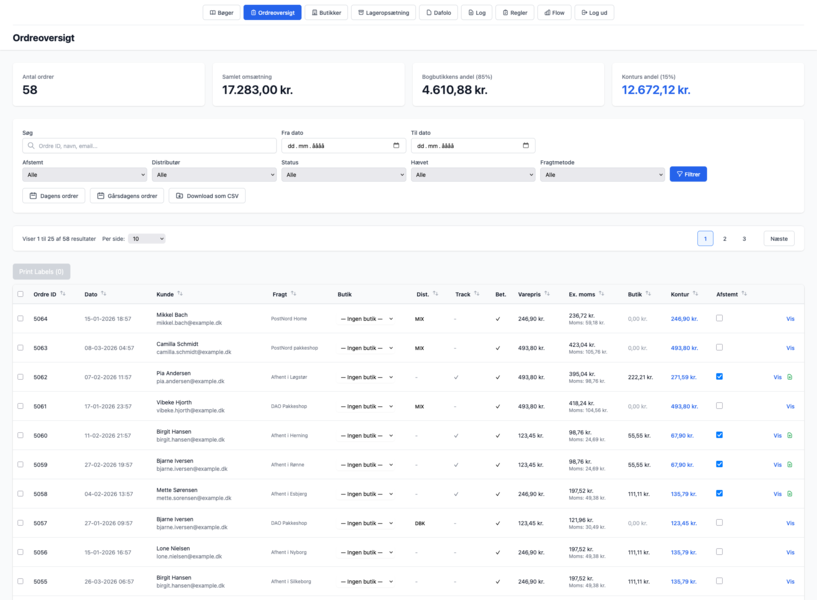Open the Fragtmetode filter dropdown
Screen dimensions: 817x600
[x=601, y=175]
